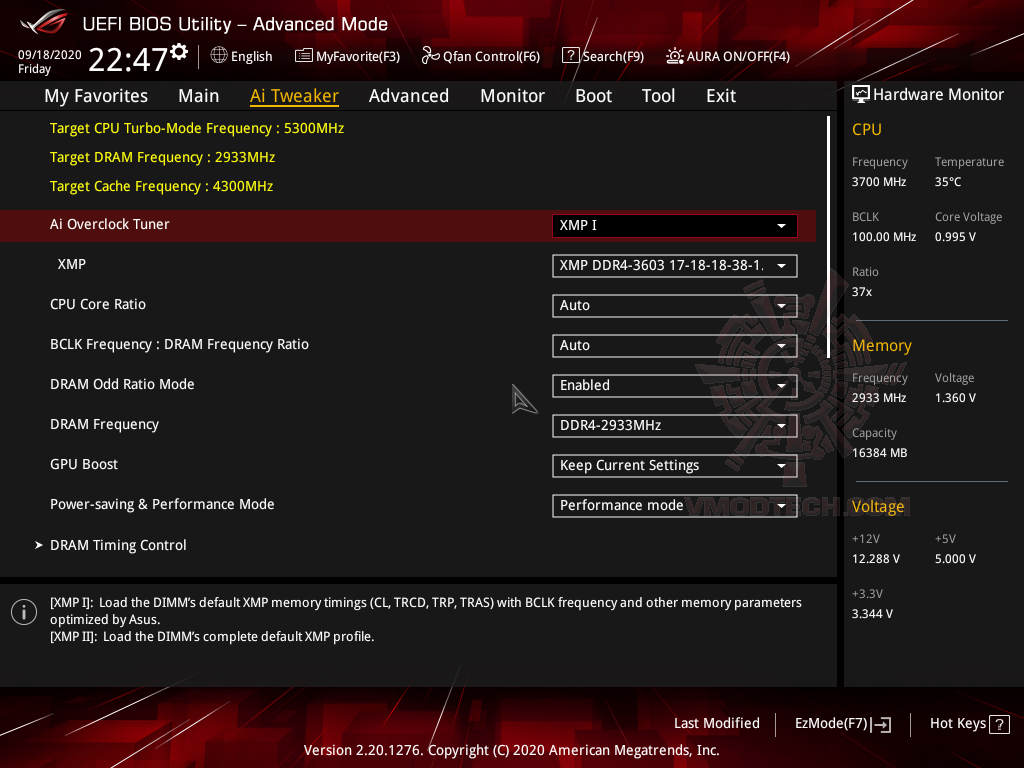Disable DRAM Odd Ratio Mode
This screenshot has height=768, width=1024.
pos(674,385)
